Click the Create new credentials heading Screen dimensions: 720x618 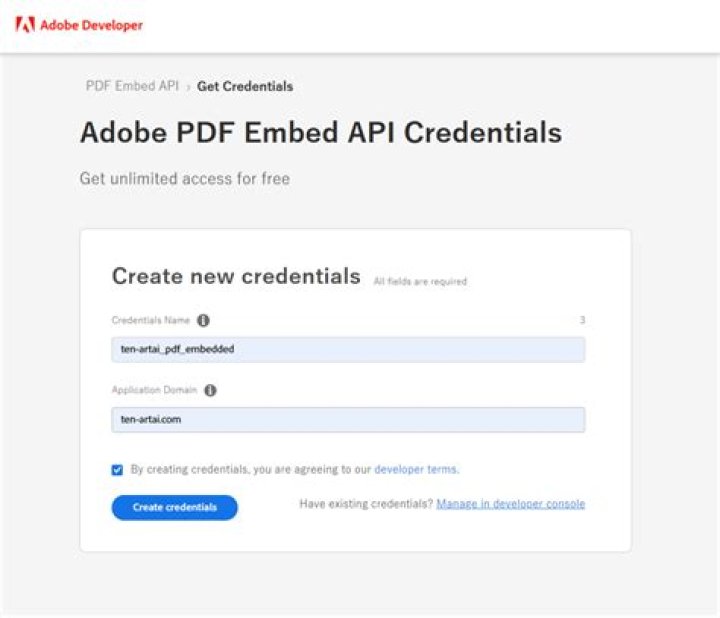click(x=236, y=276)
